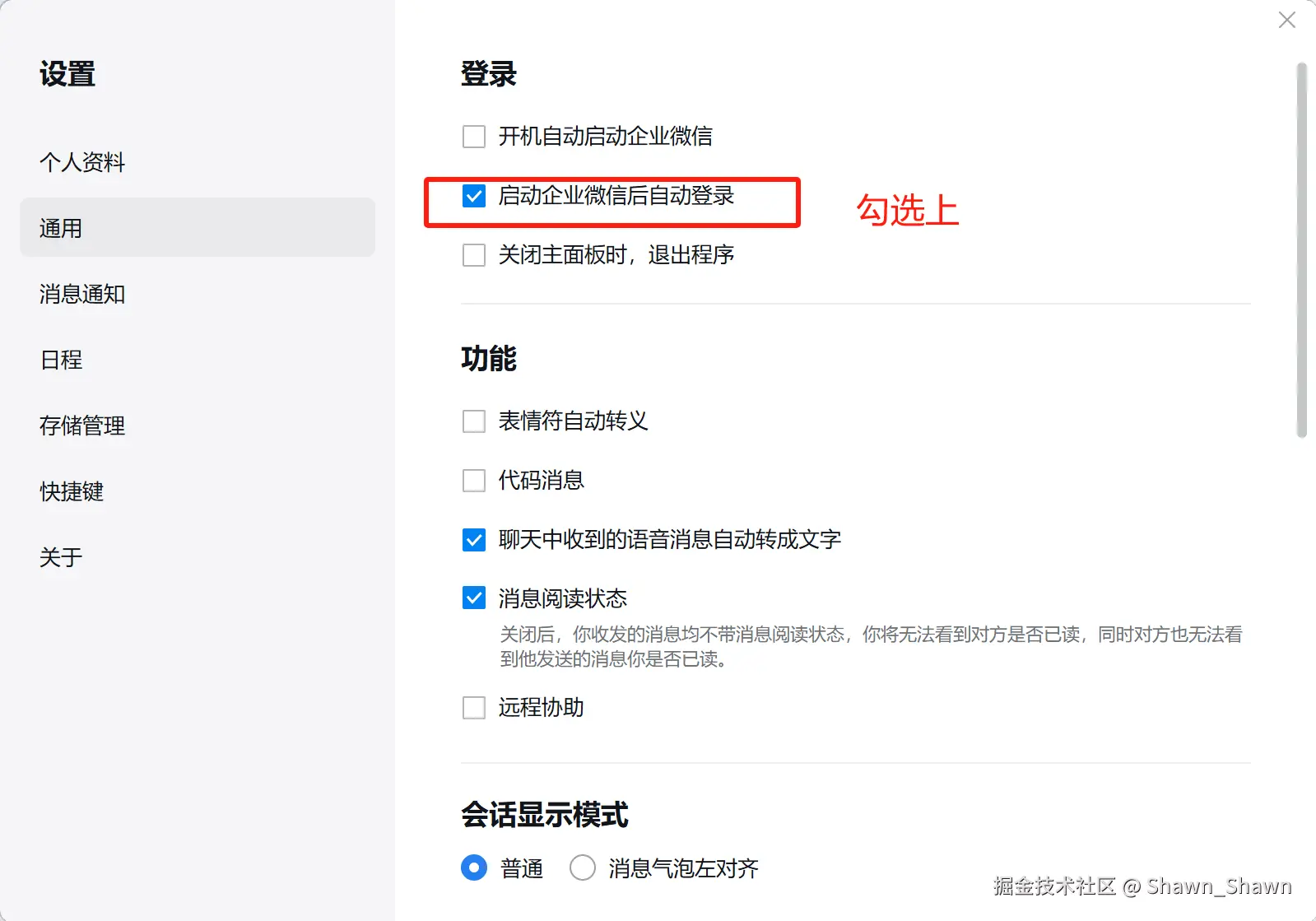
Task: Select the 通用 settings section
Action: point(198,227)
